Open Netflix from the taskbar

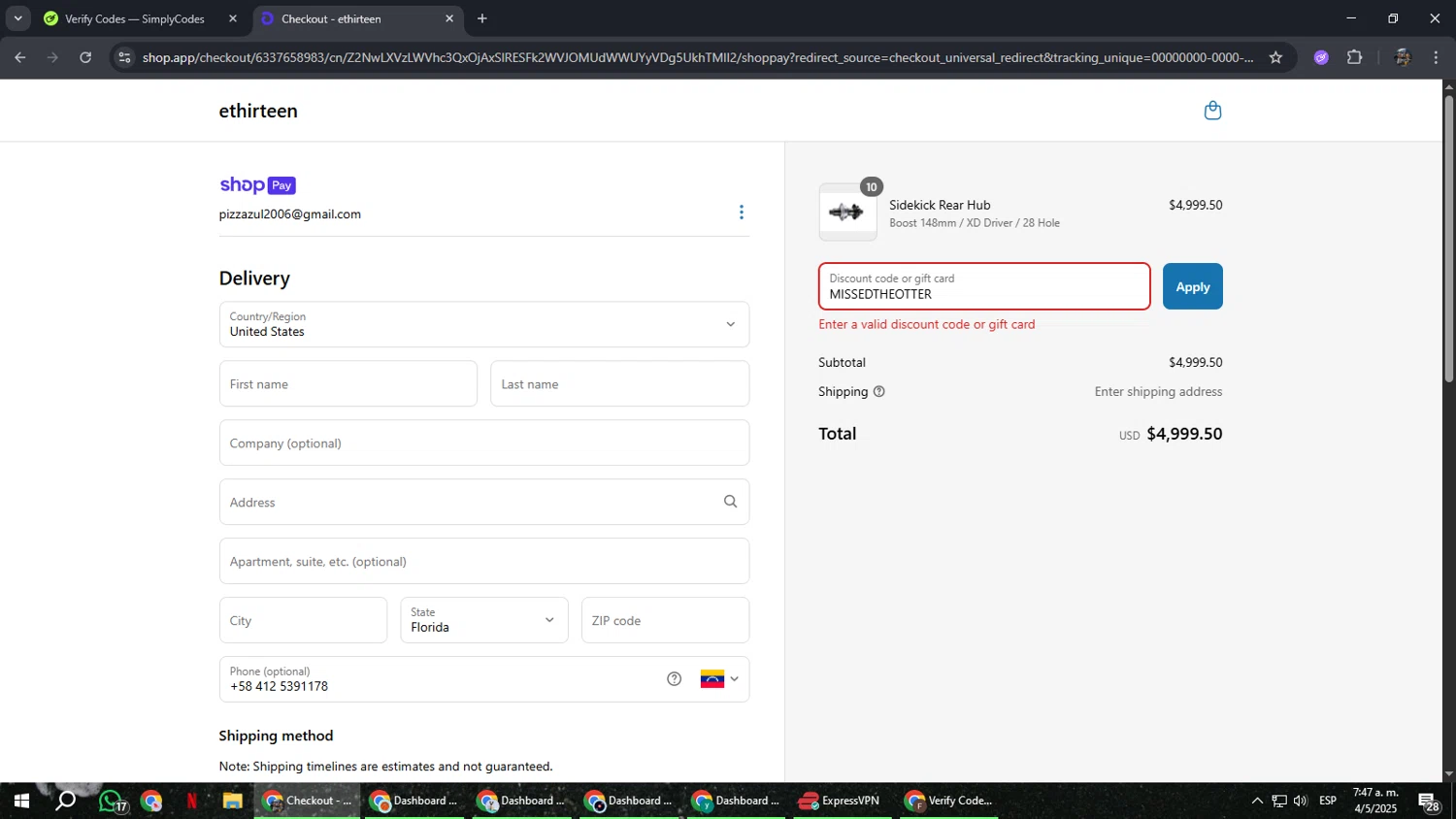click(191, 802)
